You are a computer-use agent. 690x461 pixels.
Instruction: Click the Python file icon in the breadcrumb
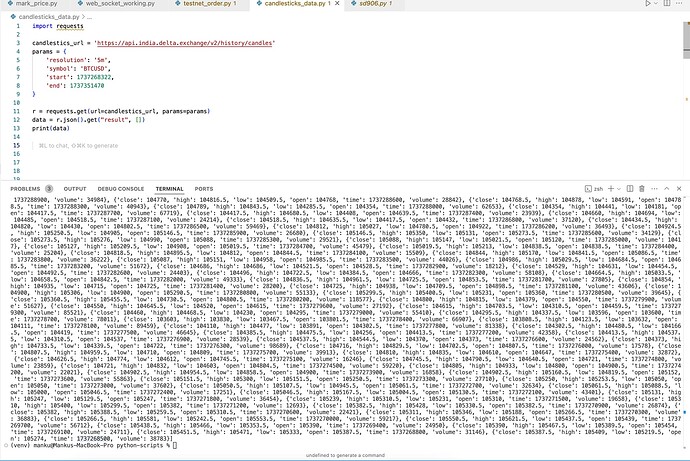click(13, 17)
